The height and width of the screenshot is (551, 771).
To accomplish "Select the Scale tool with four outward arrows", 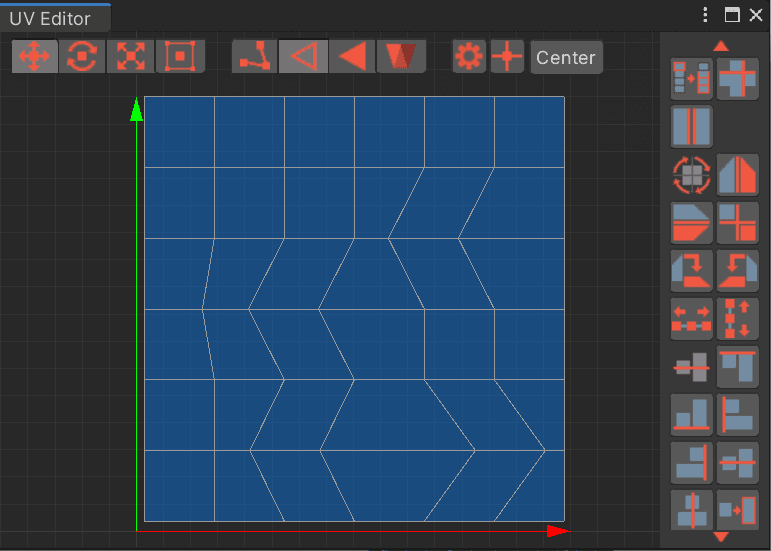I will (x=130, y=56).
